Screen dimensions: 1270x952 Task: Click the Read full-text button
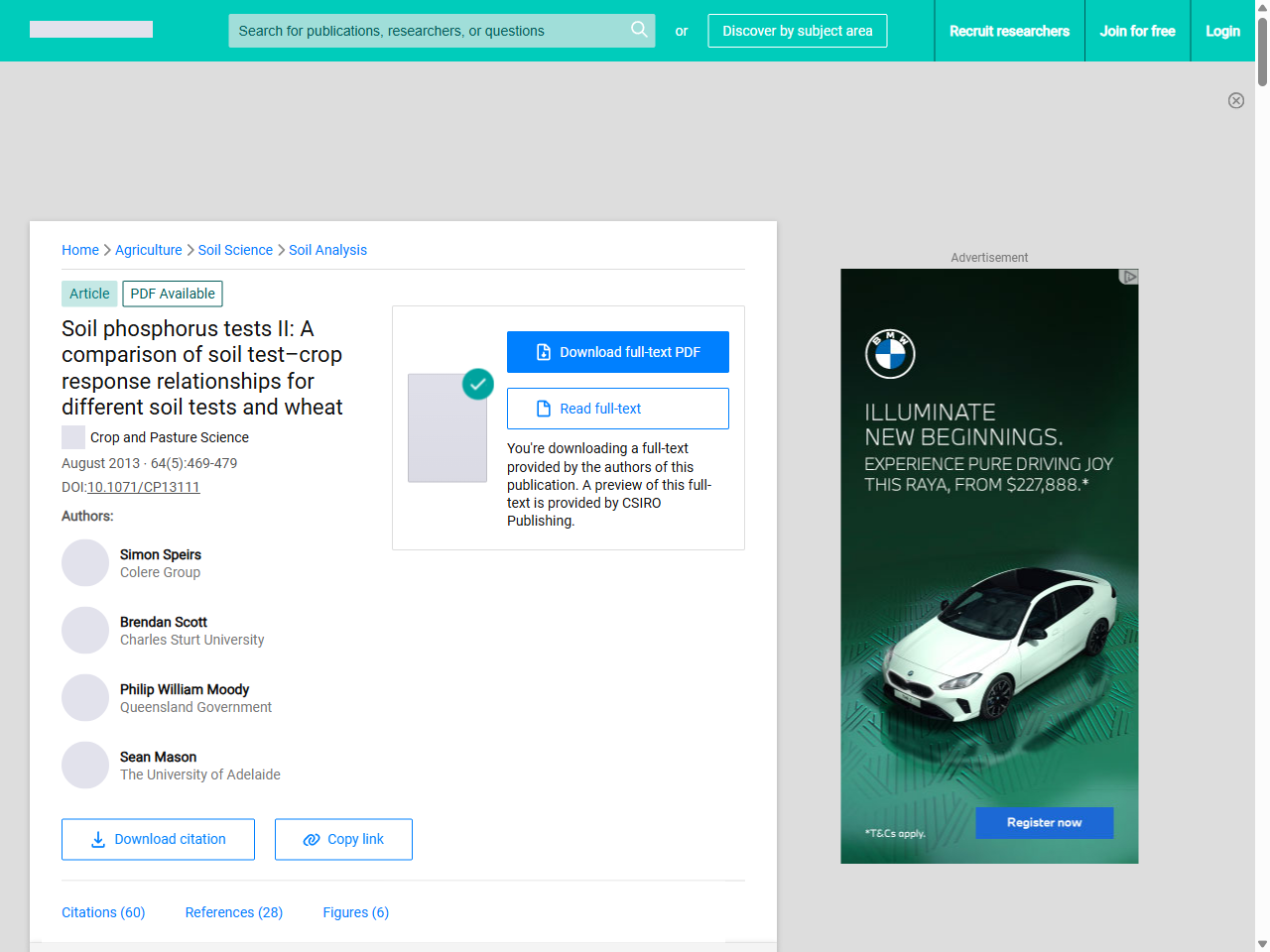pyautogui.click(x=617, y=409)
